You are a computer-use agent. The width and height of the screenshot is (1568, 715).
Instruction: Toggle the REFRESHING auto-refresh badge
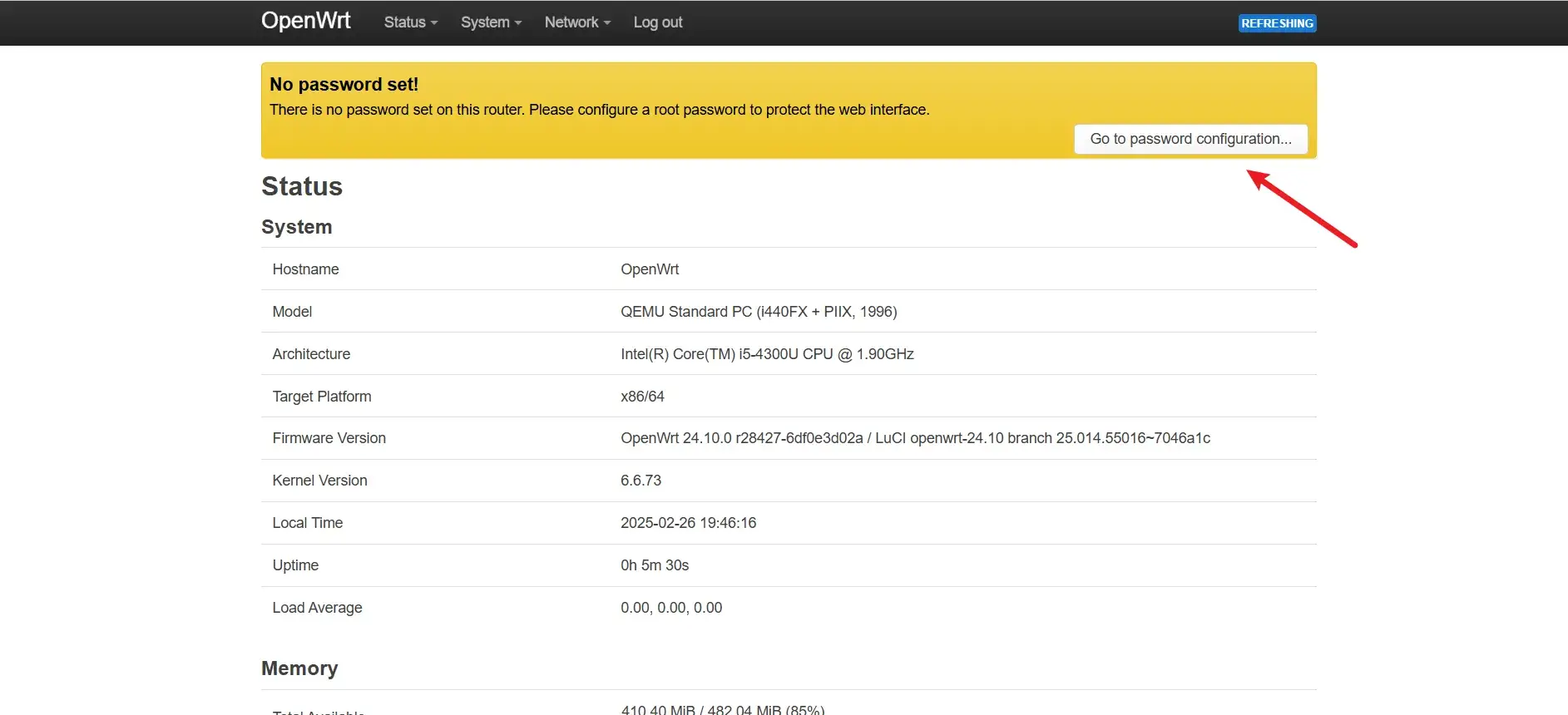coord(1277,23)
